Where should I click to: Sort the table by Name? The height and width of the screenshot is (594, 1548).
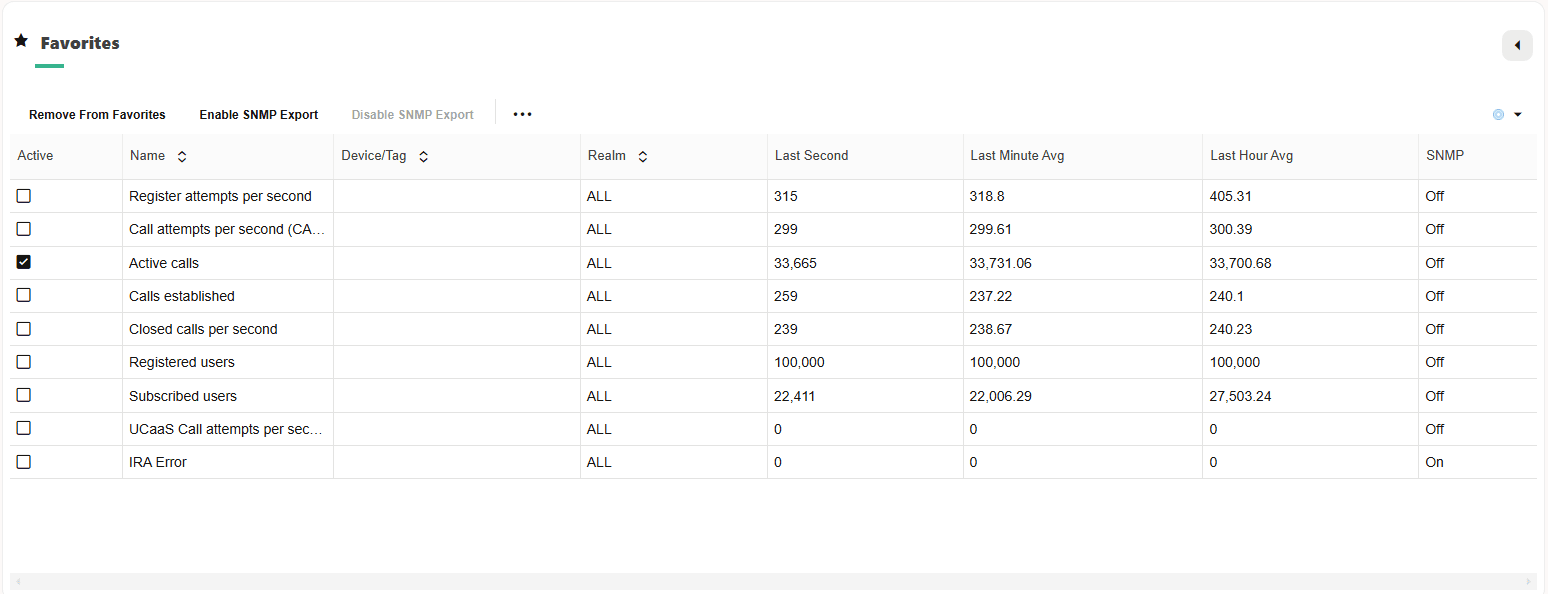coord(182,156)
